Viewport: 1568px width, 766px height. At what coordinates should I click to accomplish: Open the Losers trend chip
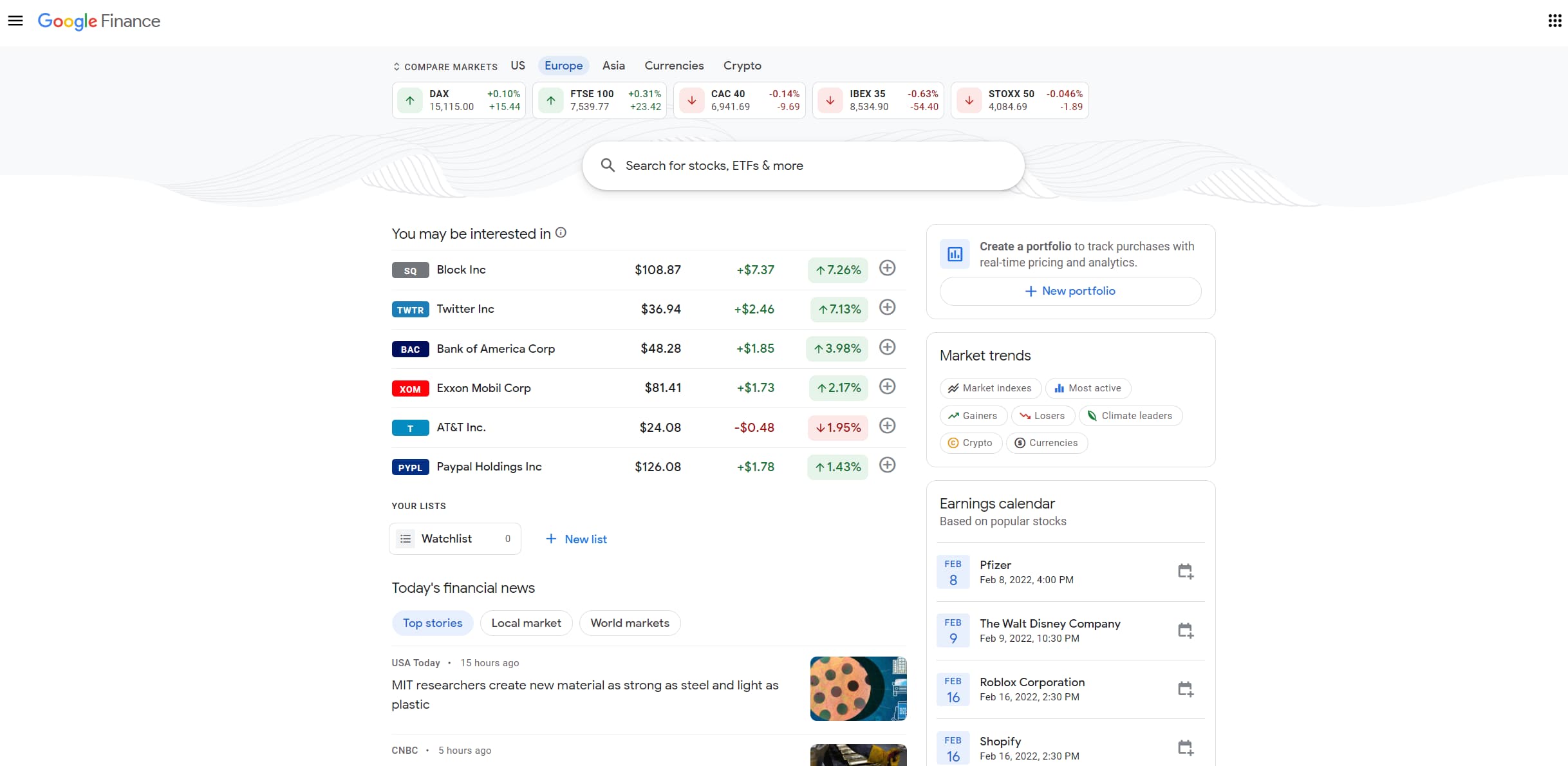point(1043,416)
